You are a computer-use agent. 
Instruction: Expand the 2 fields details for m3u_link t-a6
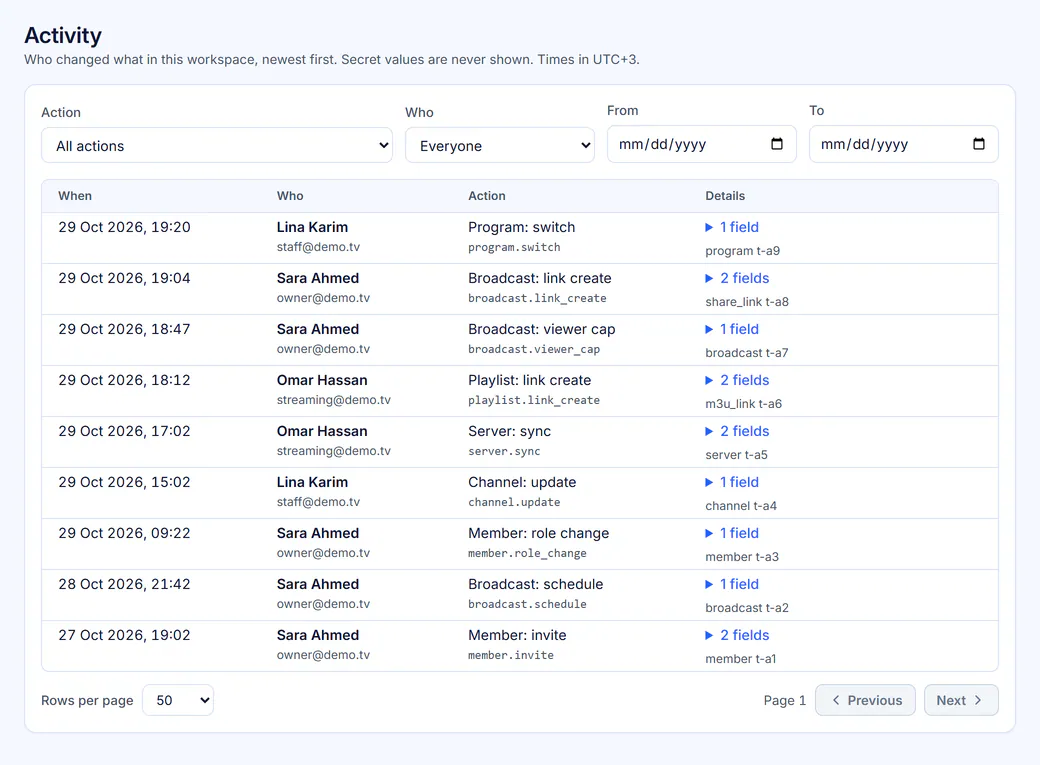click(737, 380)
